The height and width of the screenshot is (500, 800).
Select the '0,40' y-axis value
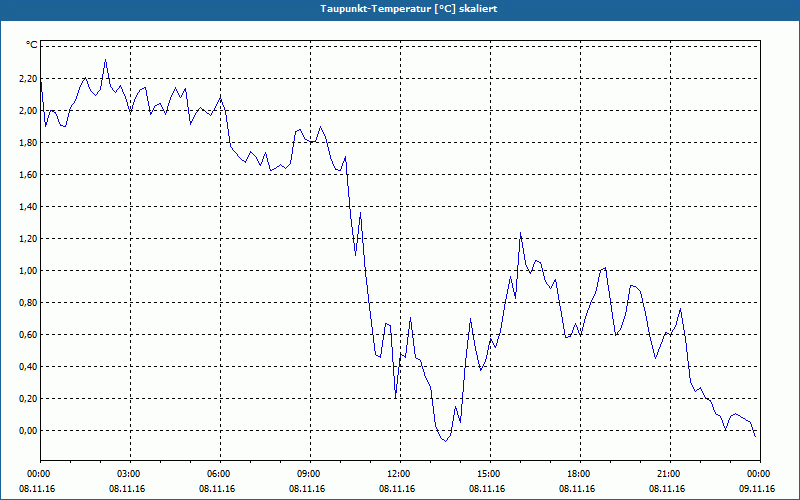[x=29, y=367]
